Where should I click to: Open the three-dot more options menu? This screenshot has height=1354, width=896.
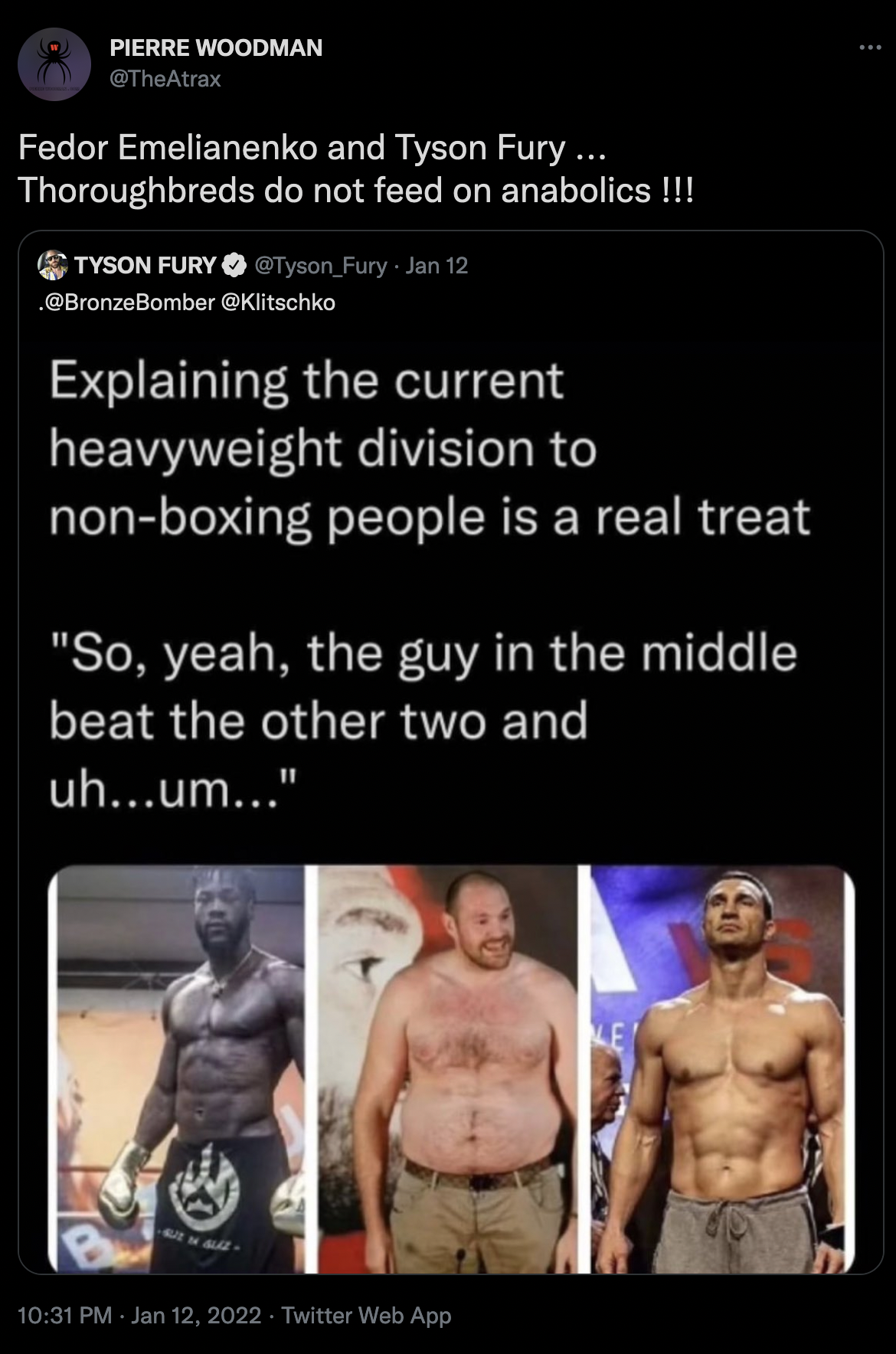870,48
